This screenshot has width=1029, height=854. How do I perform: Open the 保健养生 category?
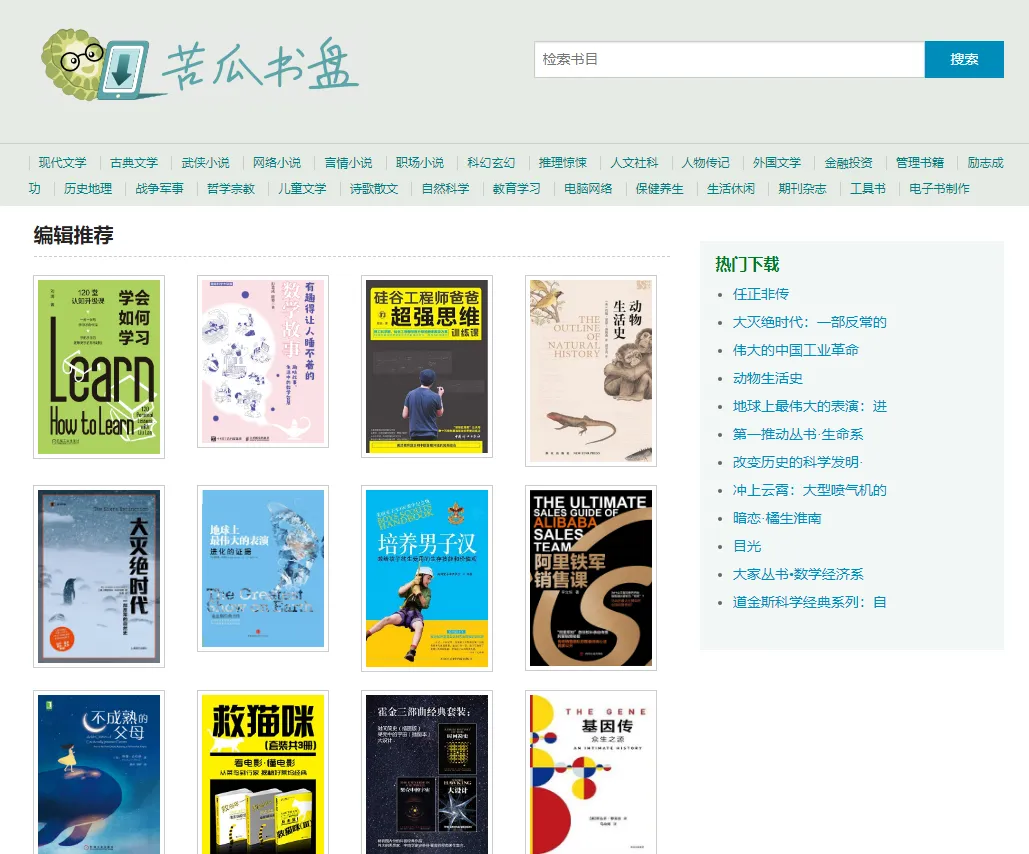[660, 188]
